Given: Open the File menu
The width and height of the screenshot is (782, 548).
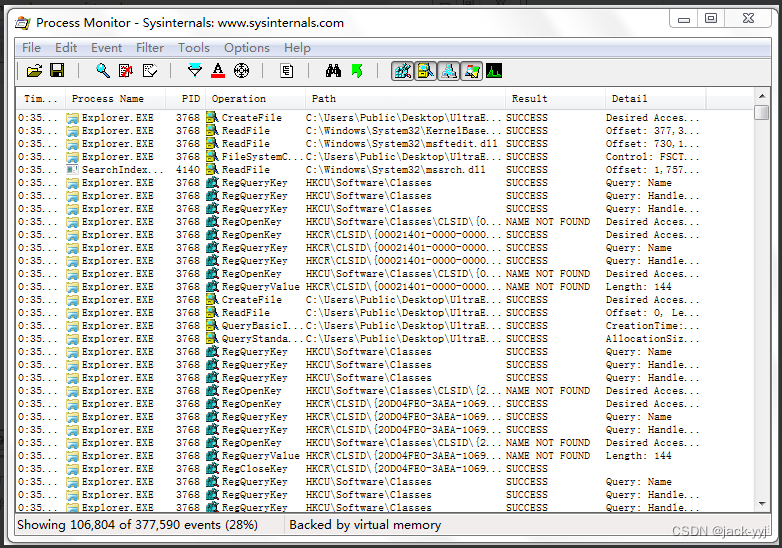Looking at the screenshot, I should click(x=31, y=48).
